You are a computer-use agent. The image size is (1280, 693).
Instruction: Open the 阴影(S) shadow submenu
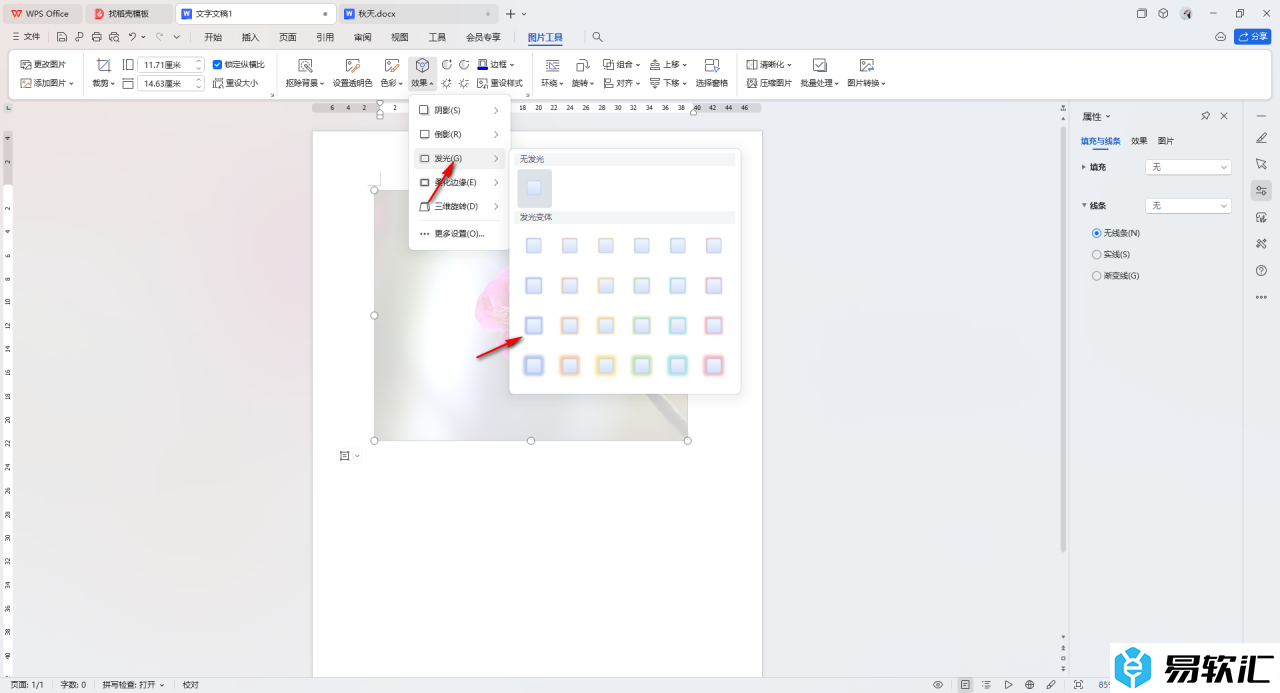[460, 110]
